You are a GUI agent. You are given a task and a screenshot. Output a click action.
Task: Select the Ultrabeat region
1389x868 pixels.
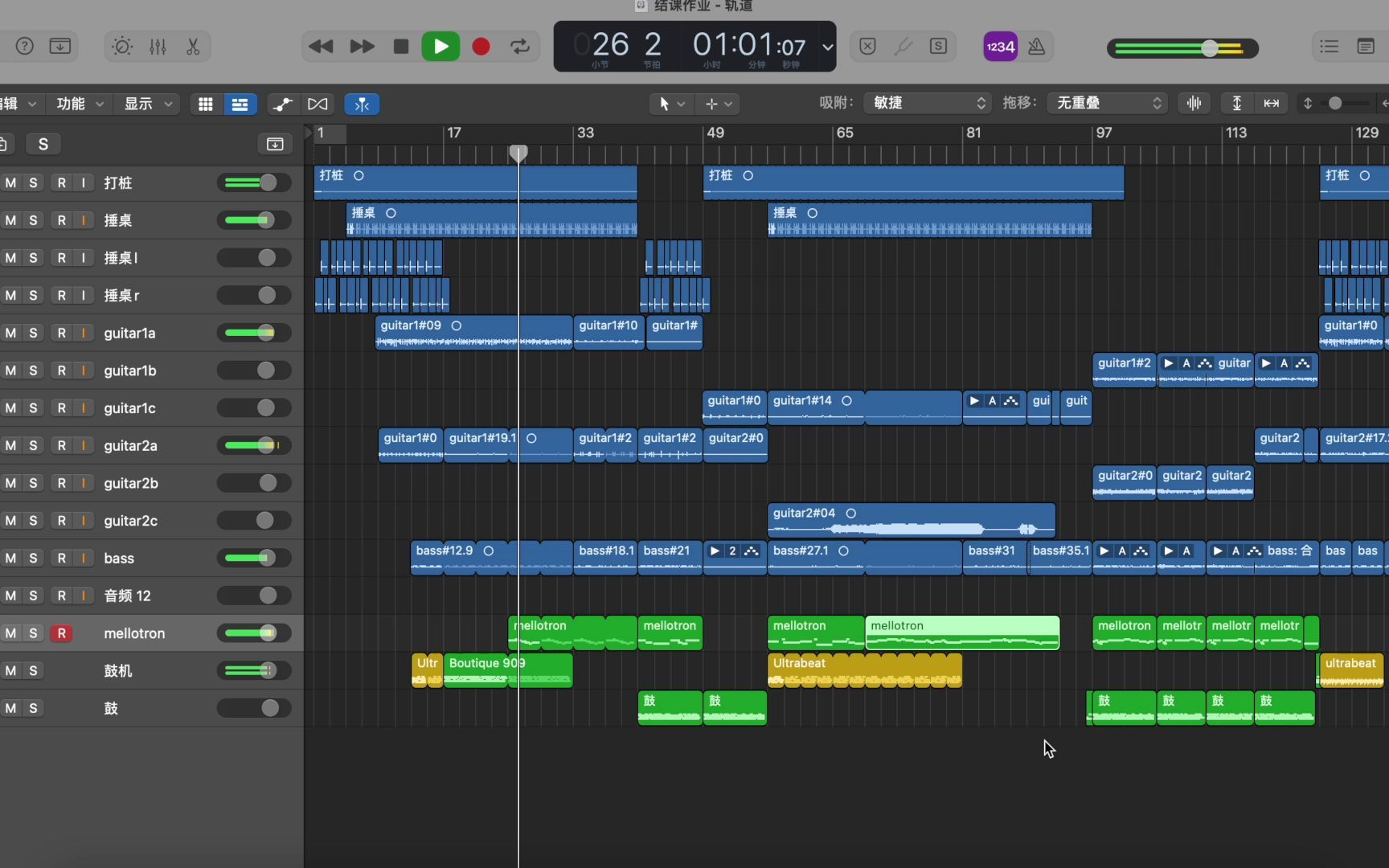pyautogui.click(x=864, y=670)
